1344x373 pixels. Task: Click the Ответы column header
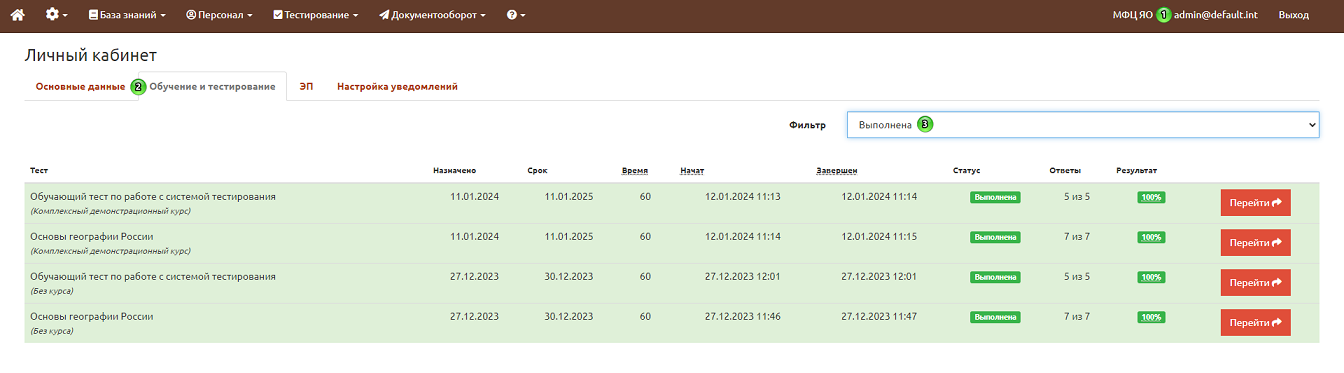[x=1065, y=171]
